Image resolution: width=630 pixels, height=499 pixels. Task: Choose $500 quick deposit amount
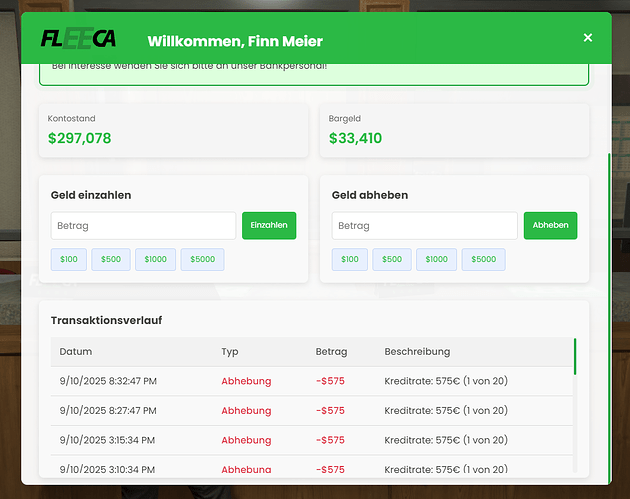point(111,260)
